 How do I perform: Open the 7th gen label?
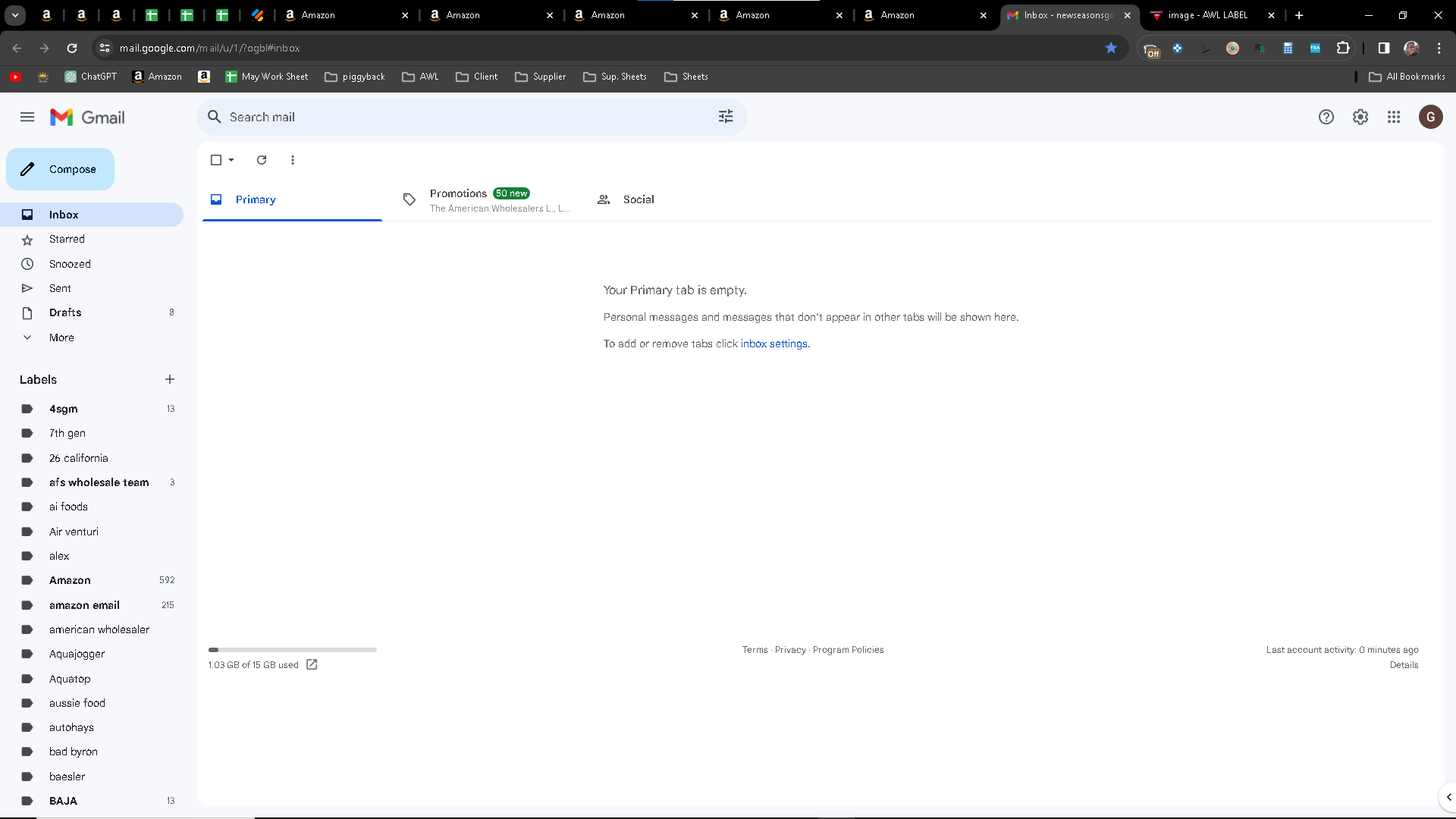92,433
